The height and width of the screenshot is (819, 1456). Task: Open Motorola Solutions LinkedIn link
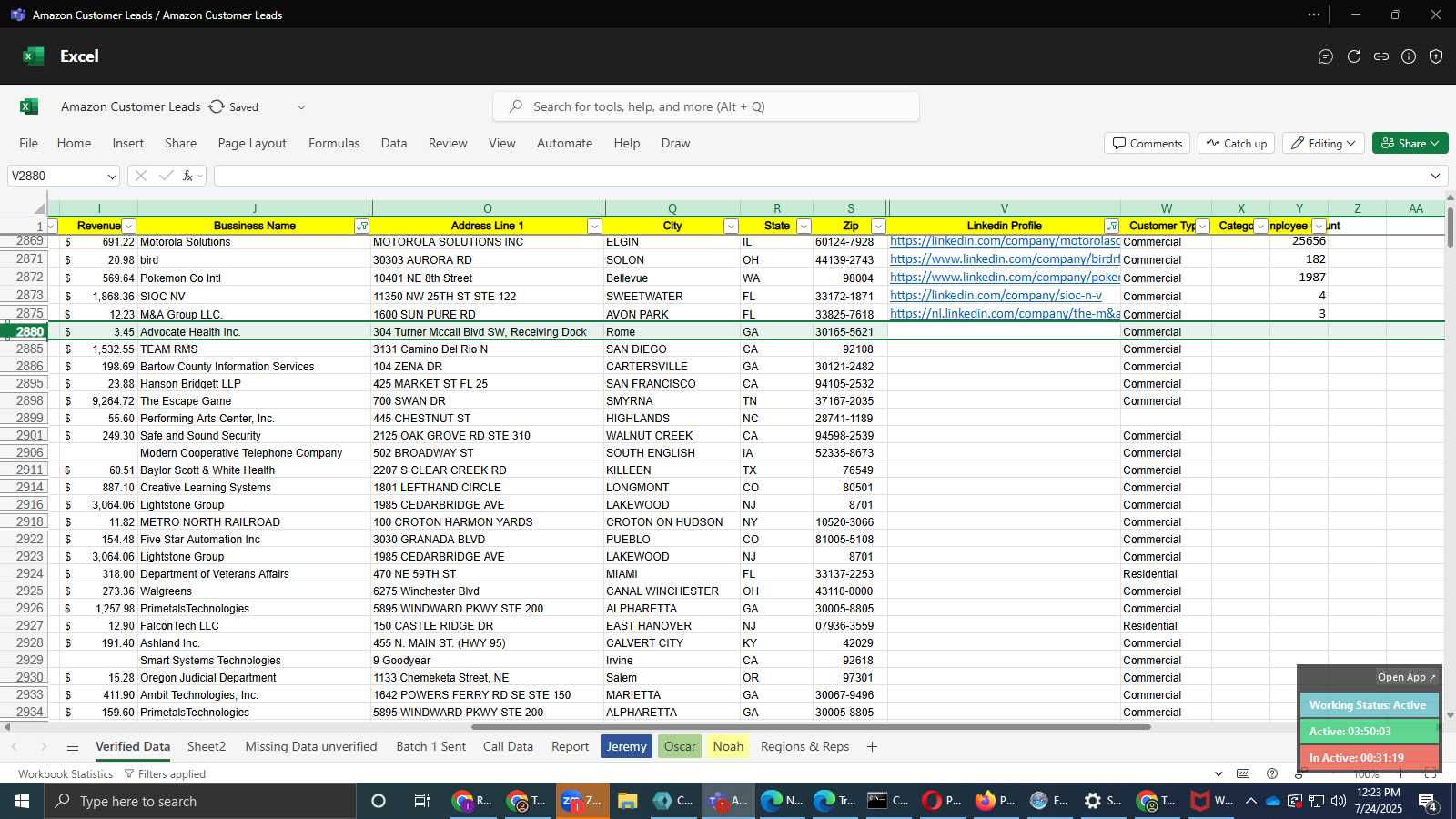pos(1005,241)
